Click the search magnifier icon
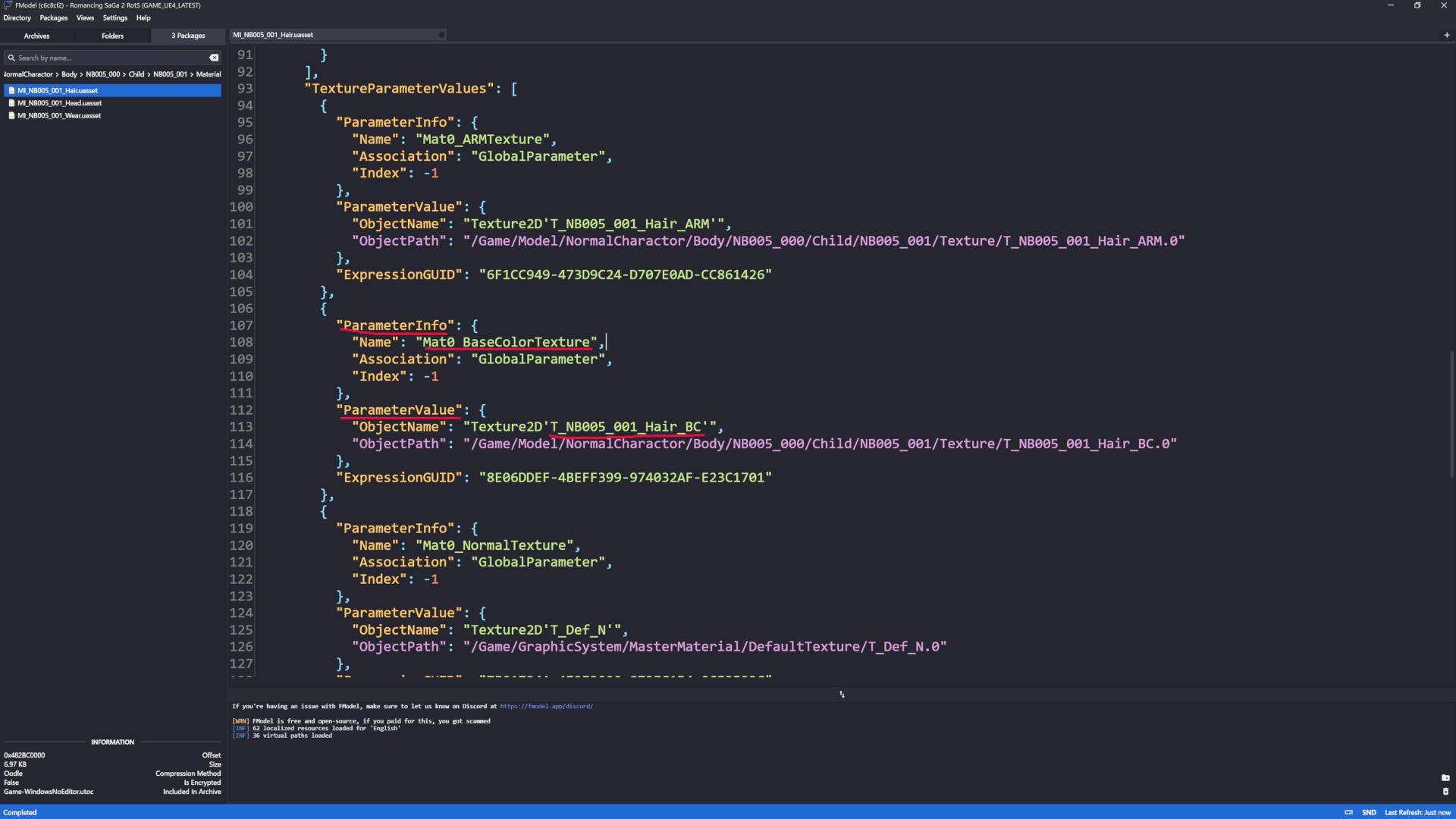Viewport: 1456px width, 819px height. point(11,58)
